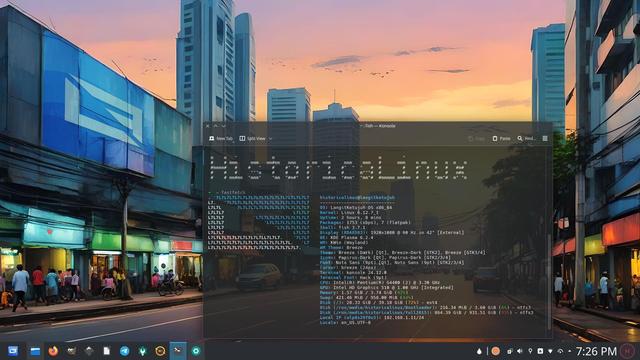The height and width of the screenshot is (360, 640).
Task: Click the tray icon left of the hidden-icons arrow
Action: click(x=560, y=351)
